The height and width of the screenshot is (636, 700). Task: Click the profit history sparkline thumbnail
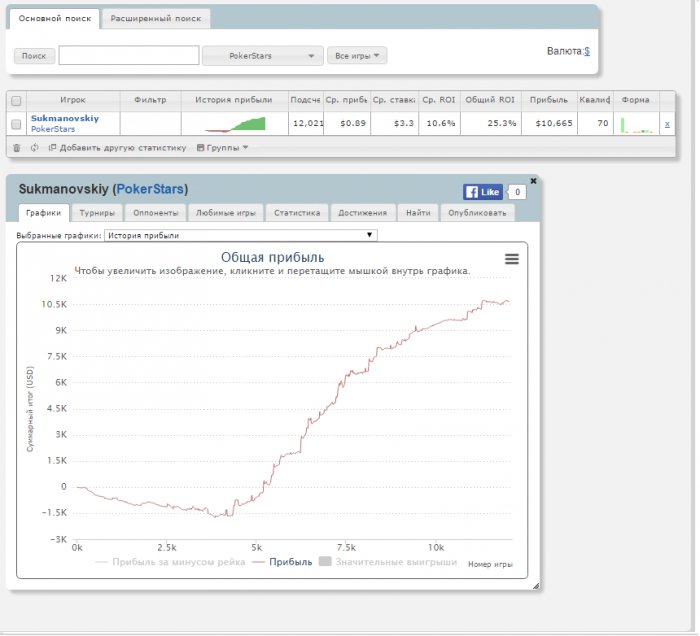(235, 124)
